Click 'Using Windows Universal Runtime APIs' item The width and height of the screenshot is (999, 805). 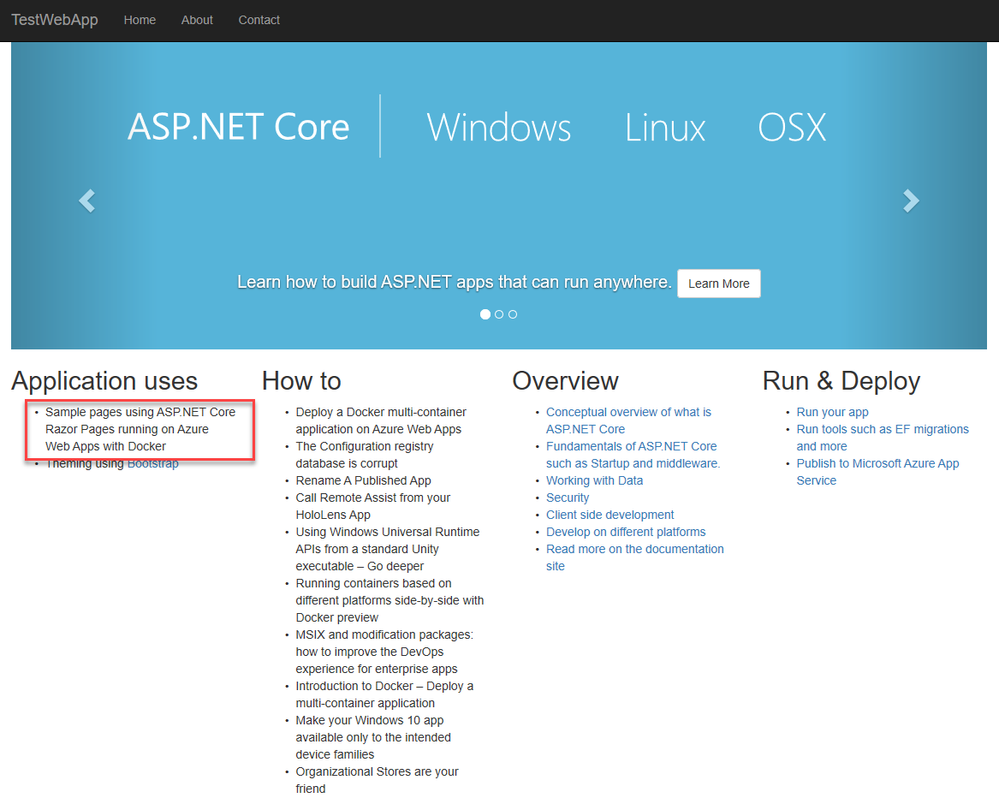(x=387, y=549)
